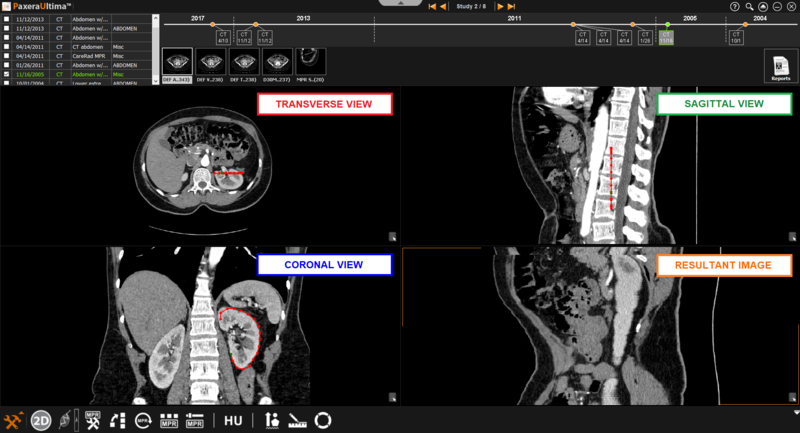Viewport: 800px width, 433px height.
Task: Go to the next study
Action: point(498,7)
